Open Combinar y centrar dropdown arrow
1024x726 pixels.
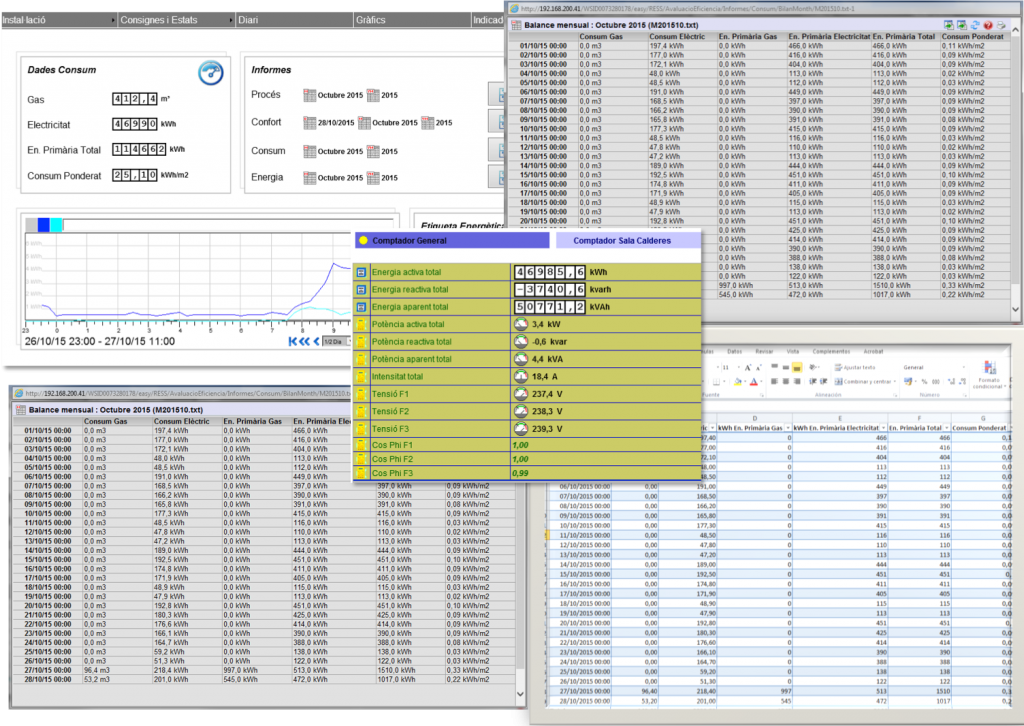click(x=895, y=381)
